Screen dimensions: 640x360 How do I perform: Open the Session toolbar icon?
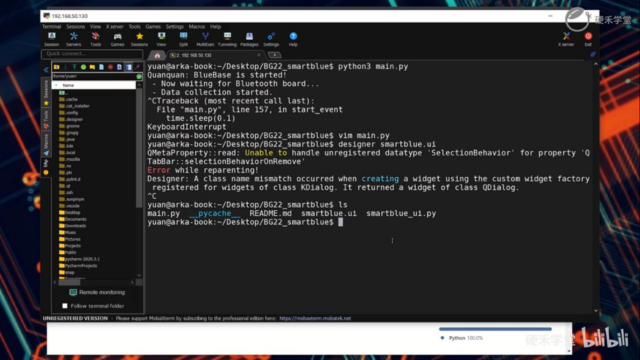click(x=51, y=39)
